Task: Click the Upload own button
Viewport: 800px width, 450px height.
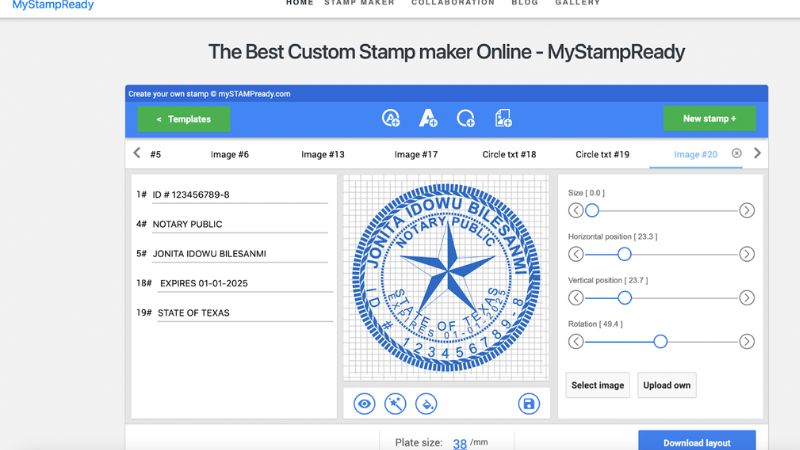Action: tap(667, 385)
